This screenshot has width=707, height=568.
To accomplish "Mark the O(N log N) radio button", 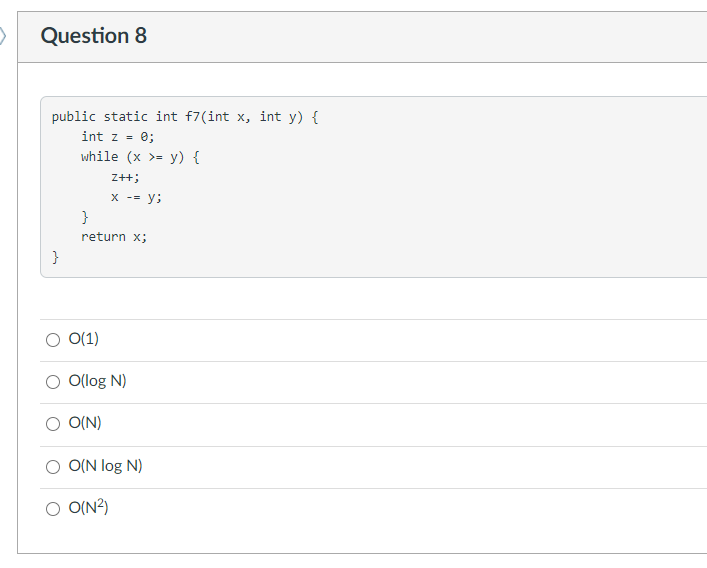I will (53, 467).
